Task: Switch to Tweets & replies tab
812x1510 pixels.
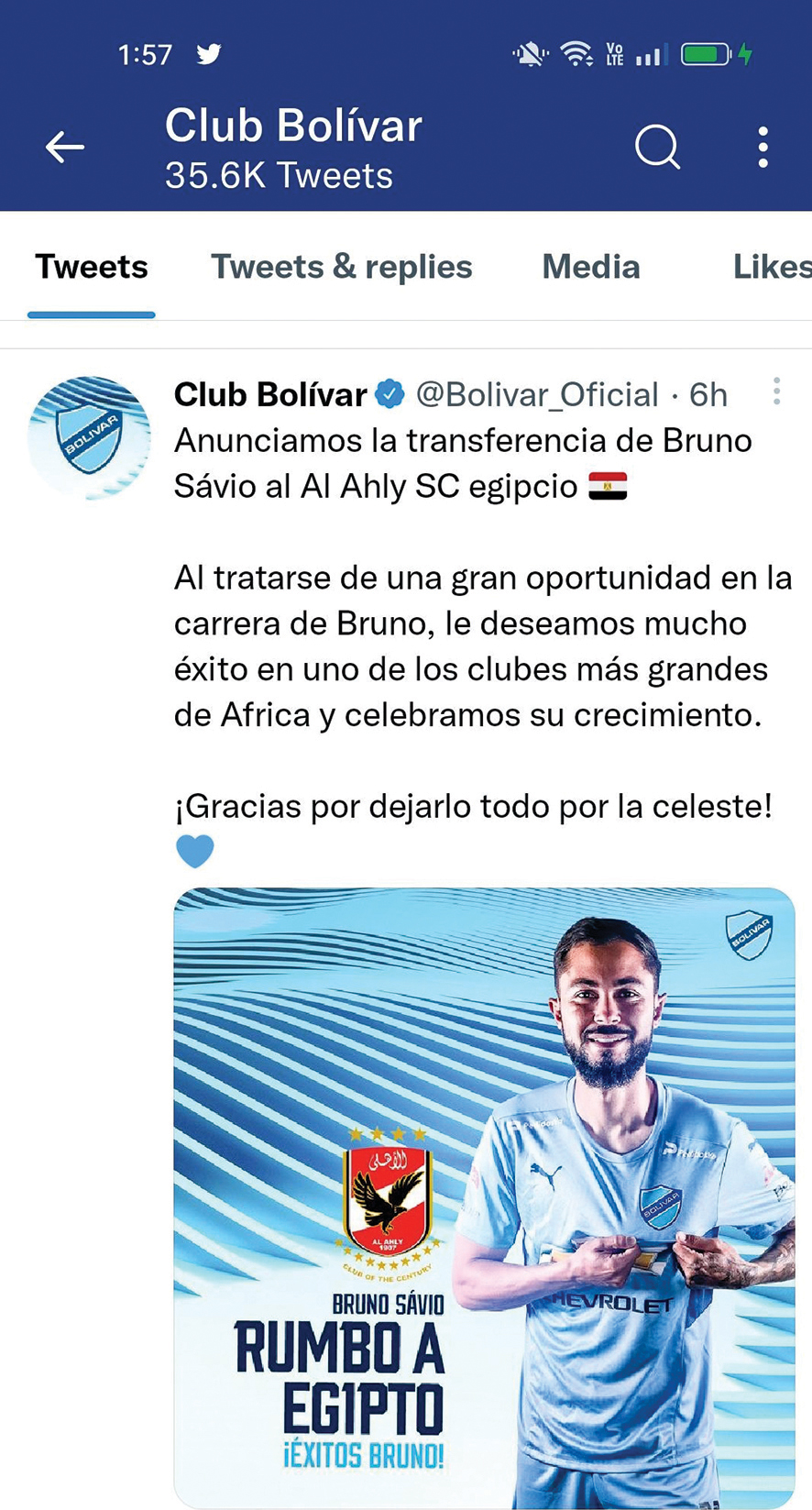Action: (342, 267)
